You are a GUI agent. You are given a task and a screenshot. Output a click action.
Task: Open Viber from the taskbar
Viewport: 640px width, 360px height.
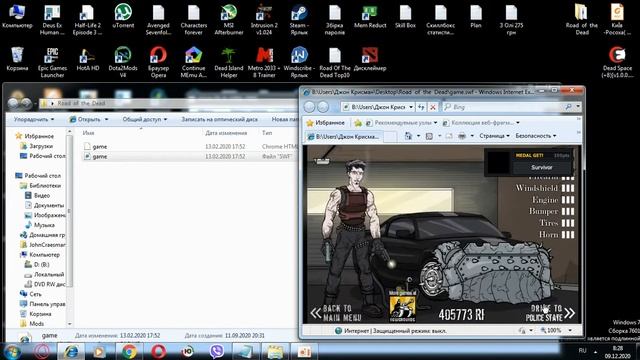[217, 351]
